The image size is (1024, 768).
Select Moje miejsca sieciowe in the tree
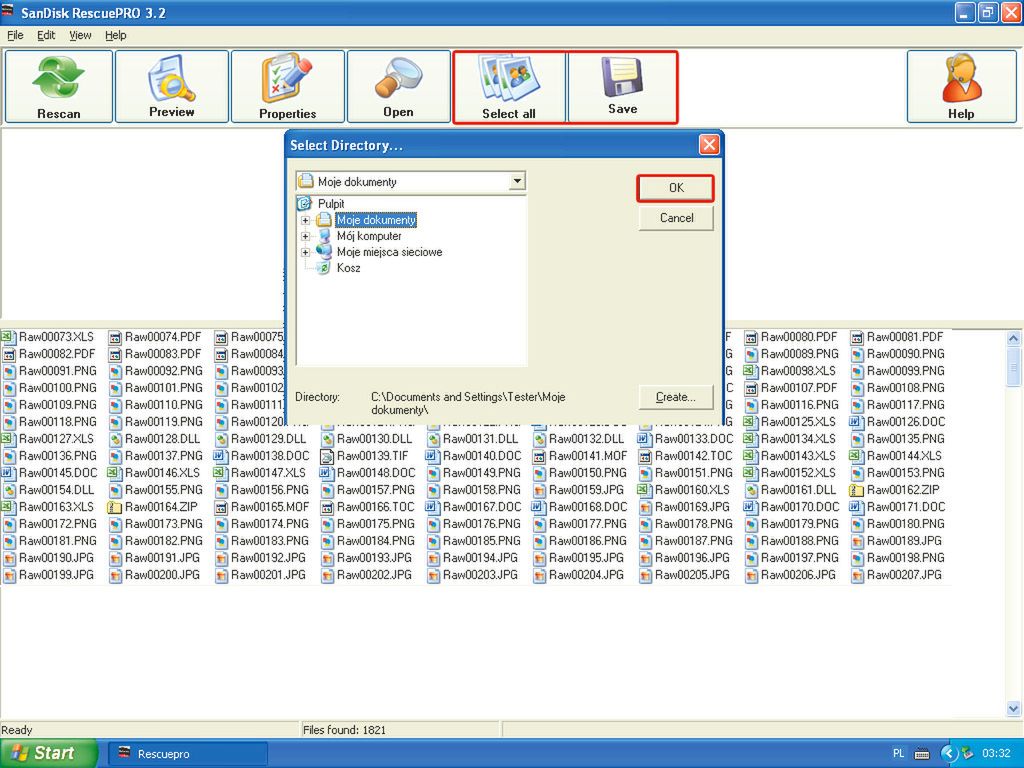[389, 252]
